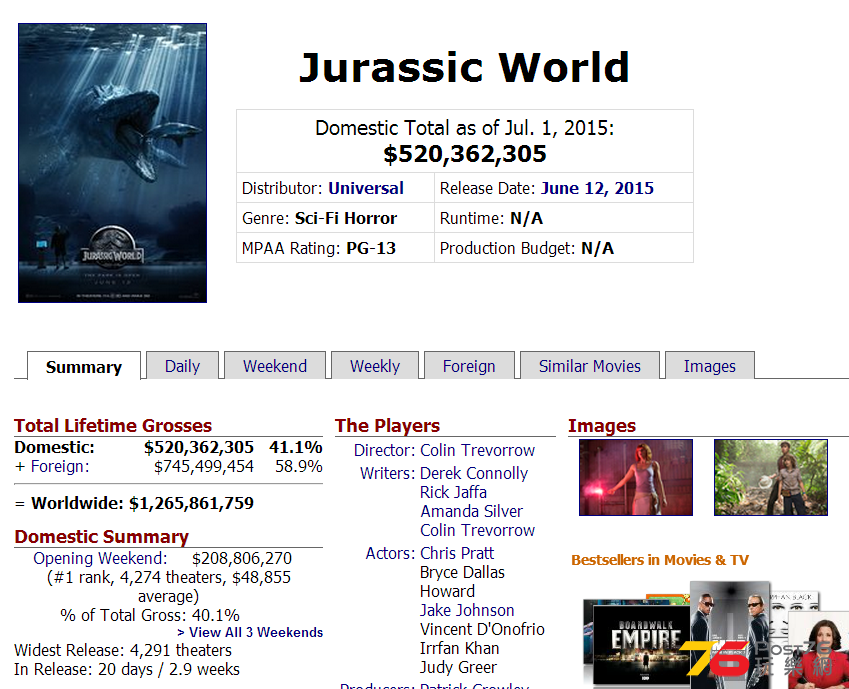Select the Summary tab
Image resolution: width=849 pixels, height=689 pixels.
[84, 367]
